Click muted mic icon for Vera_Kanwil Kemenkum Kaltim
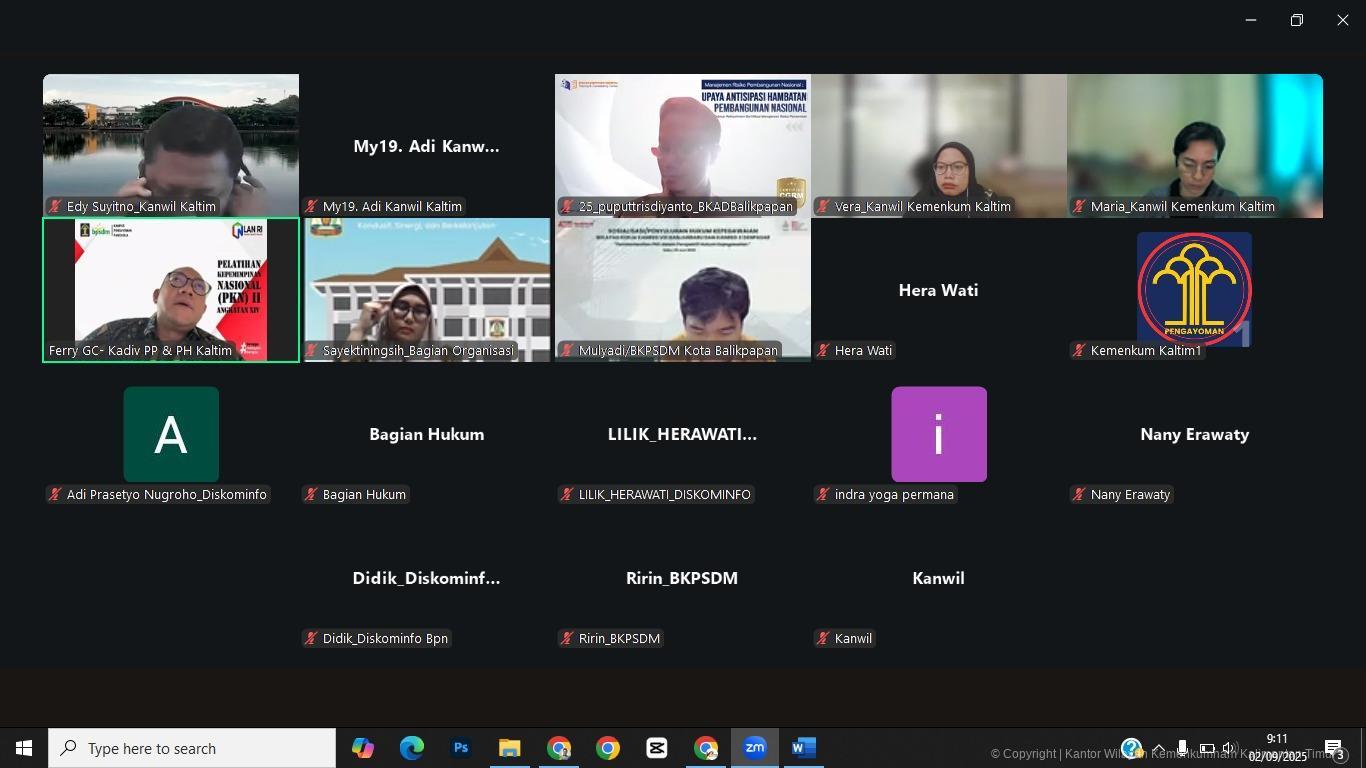This screenshot has height=768, width=1366. pyautogui.click(x=823, y=207)
